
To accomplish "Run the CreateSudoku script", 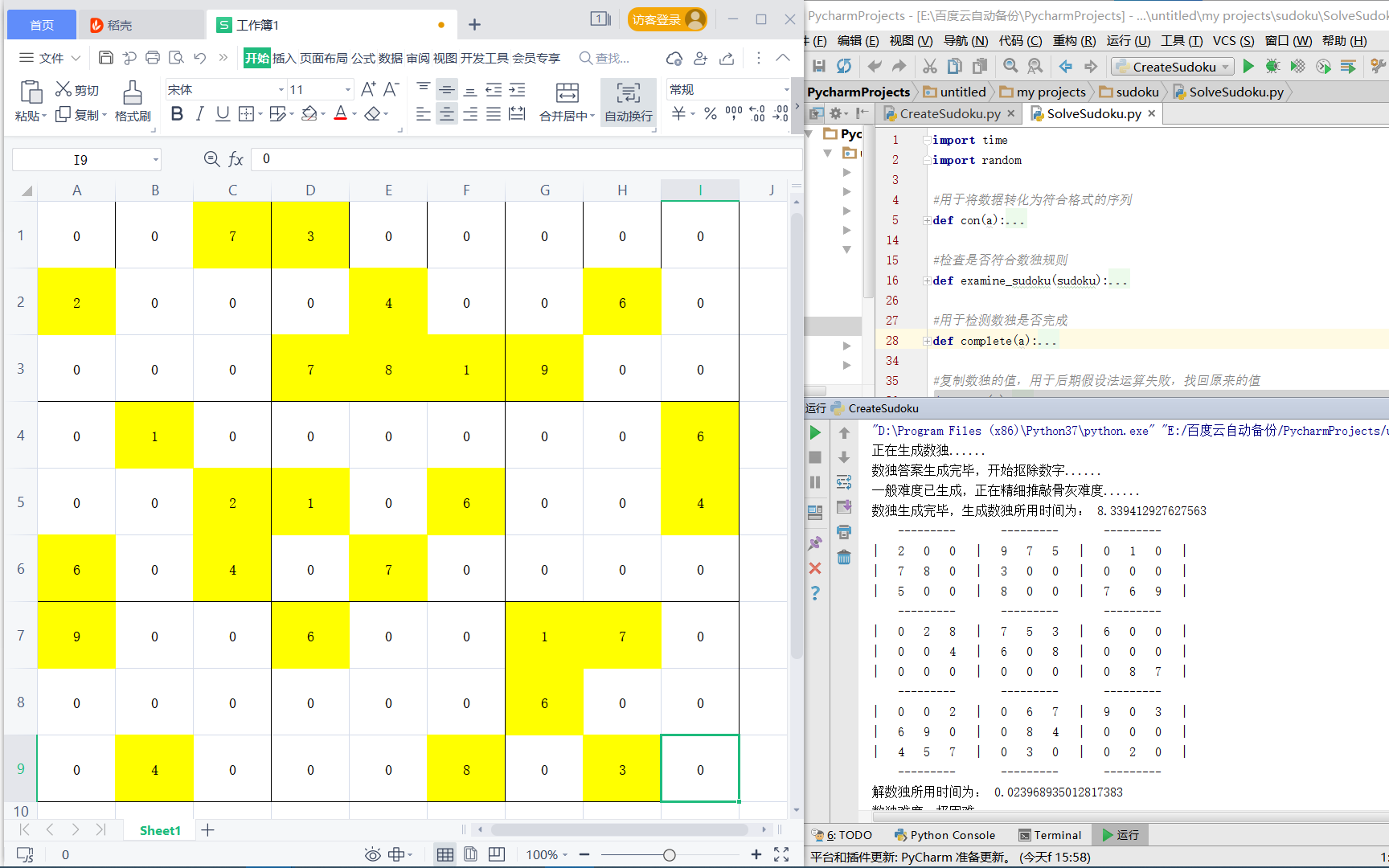I will [x=1248, y=66].
